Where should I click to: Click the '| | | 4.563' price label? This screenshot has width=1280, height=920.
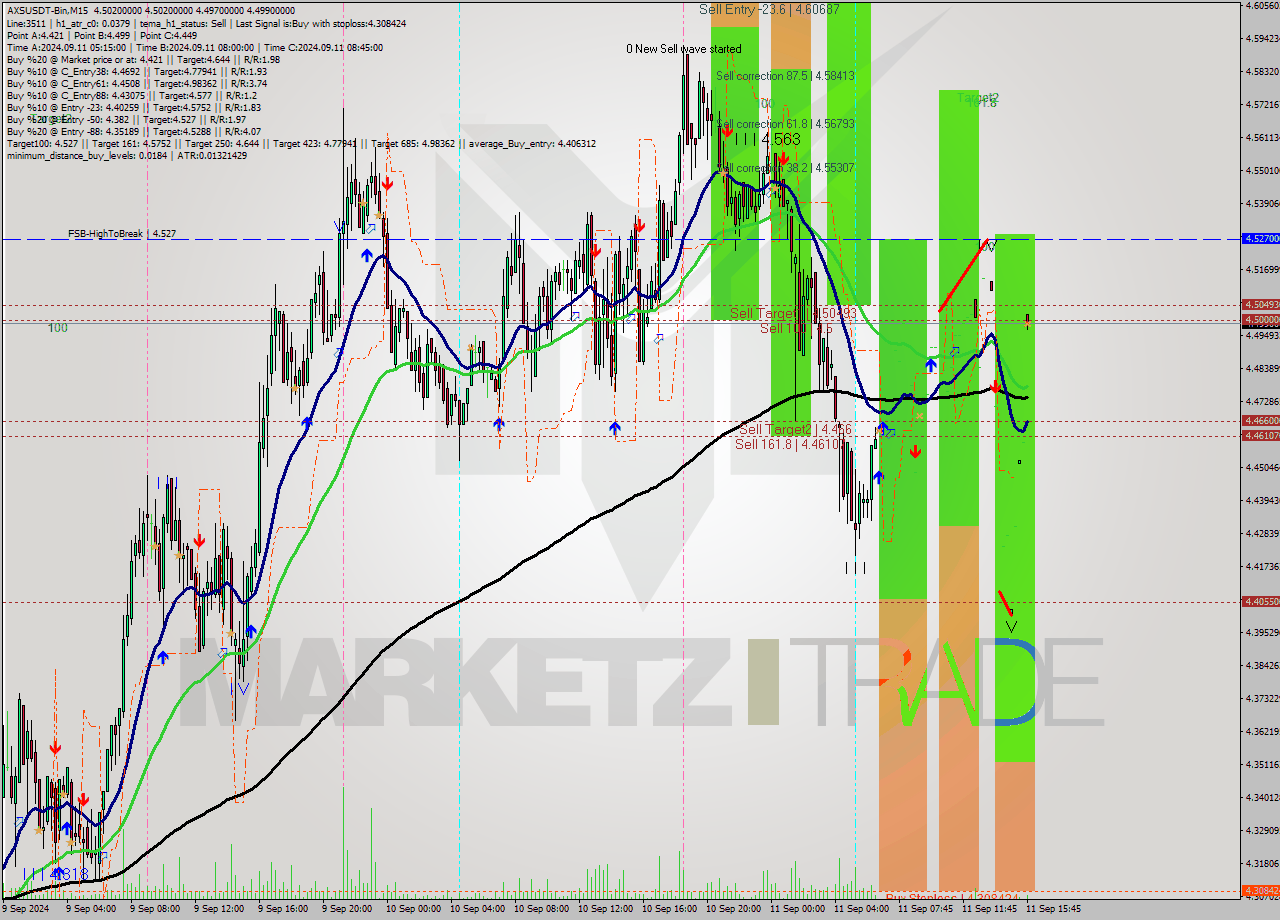766,140
